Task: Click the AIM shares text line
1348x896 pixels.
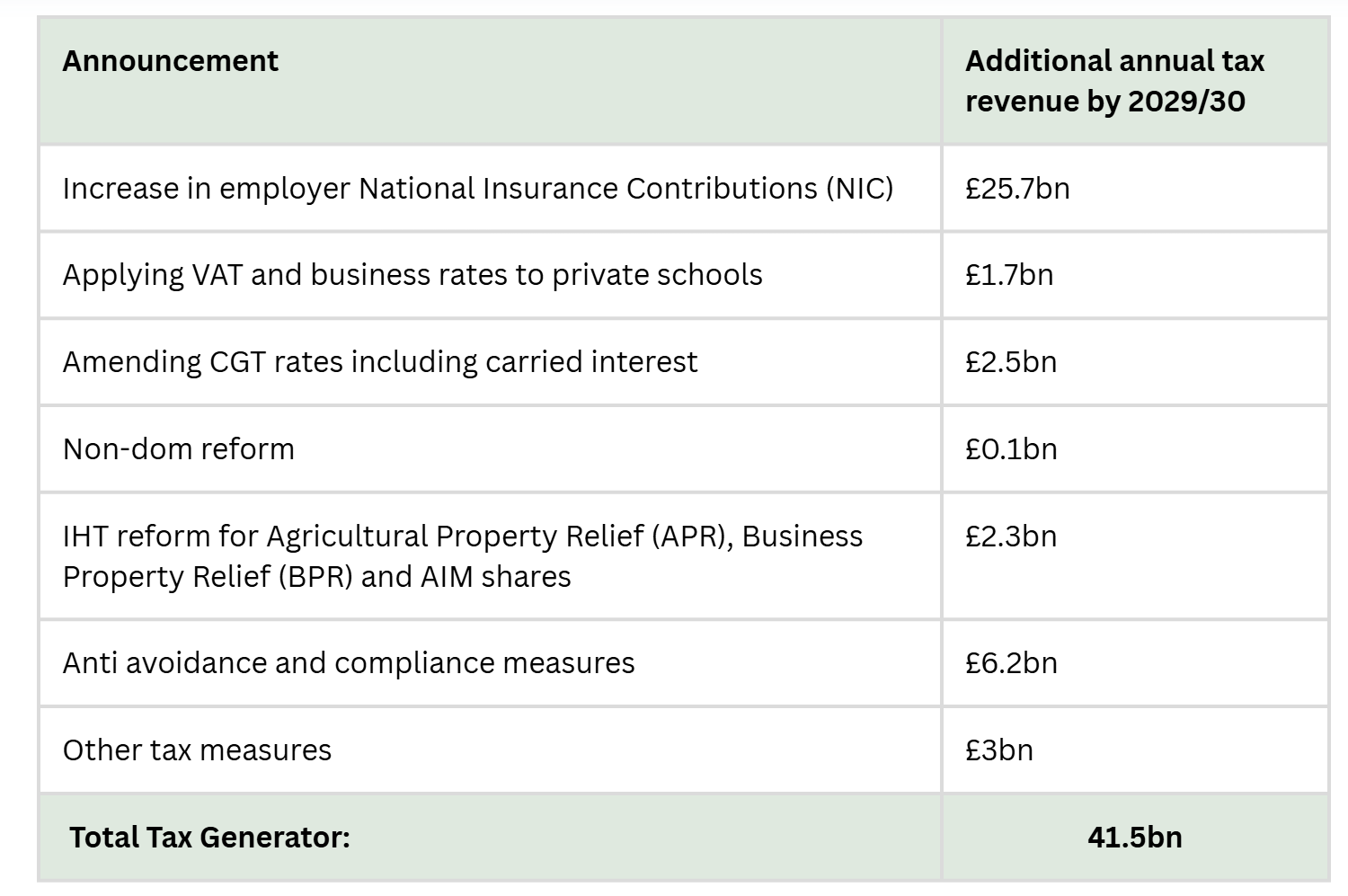Action: click(x=316, y=577)
